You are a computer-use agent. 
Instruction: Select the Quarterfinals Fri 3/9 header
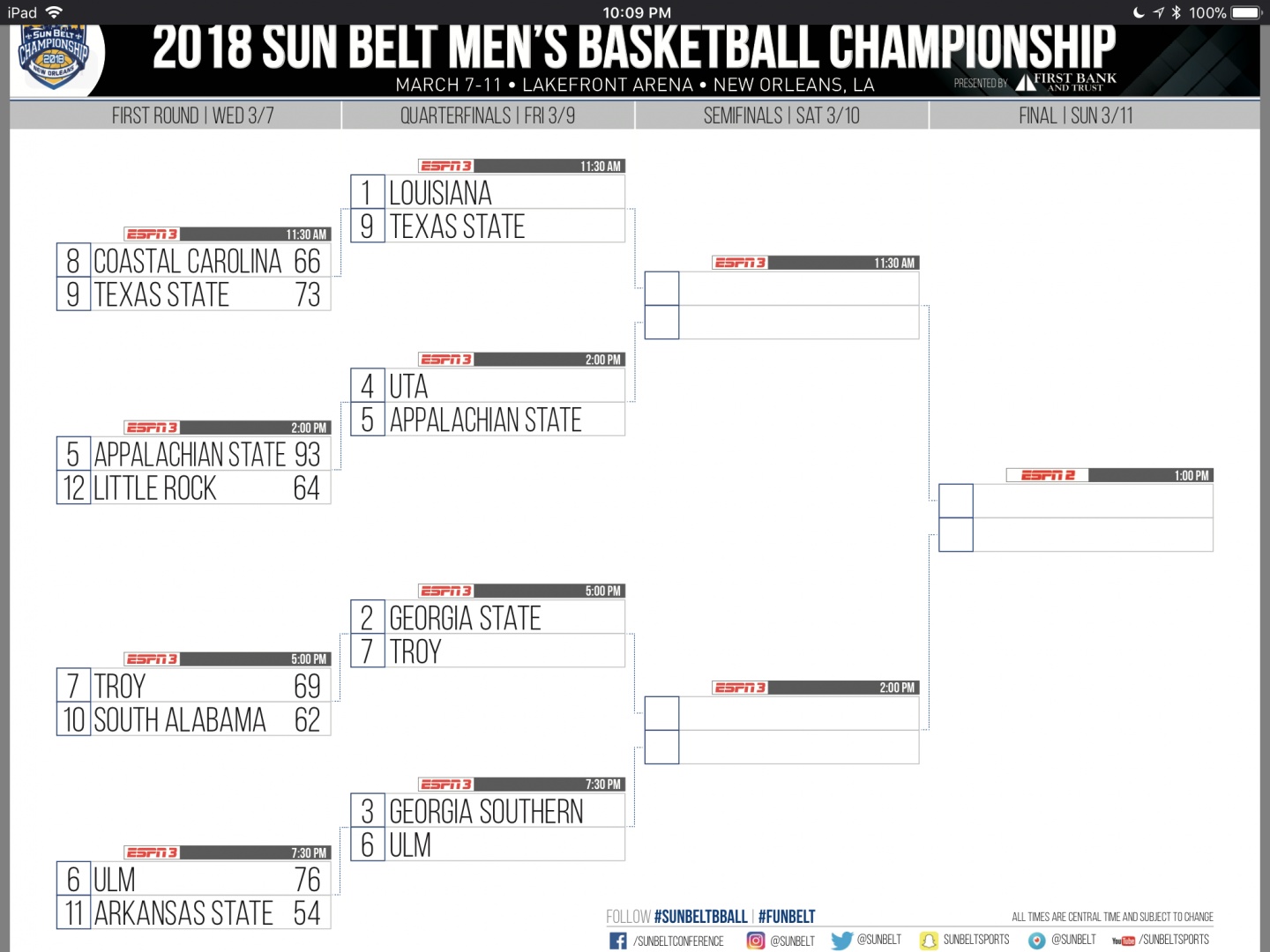pyautogui.click(x=487, y=115)
